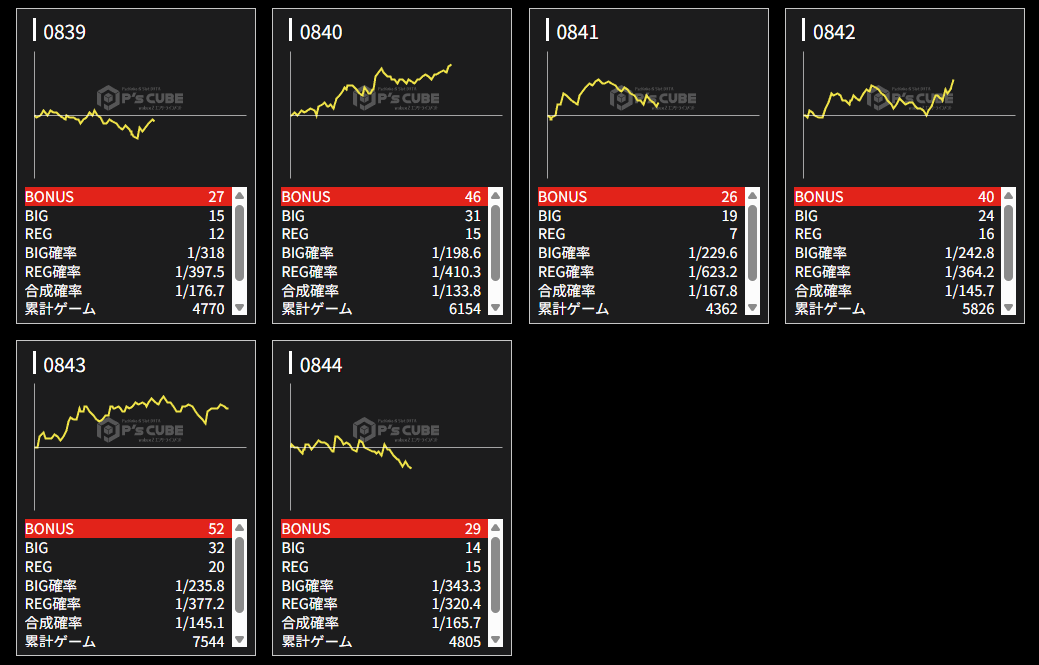1039x665 pixels.
Task: Click scroll up arrow in machine 0842 stats
Action: [x=1008, y=196]
